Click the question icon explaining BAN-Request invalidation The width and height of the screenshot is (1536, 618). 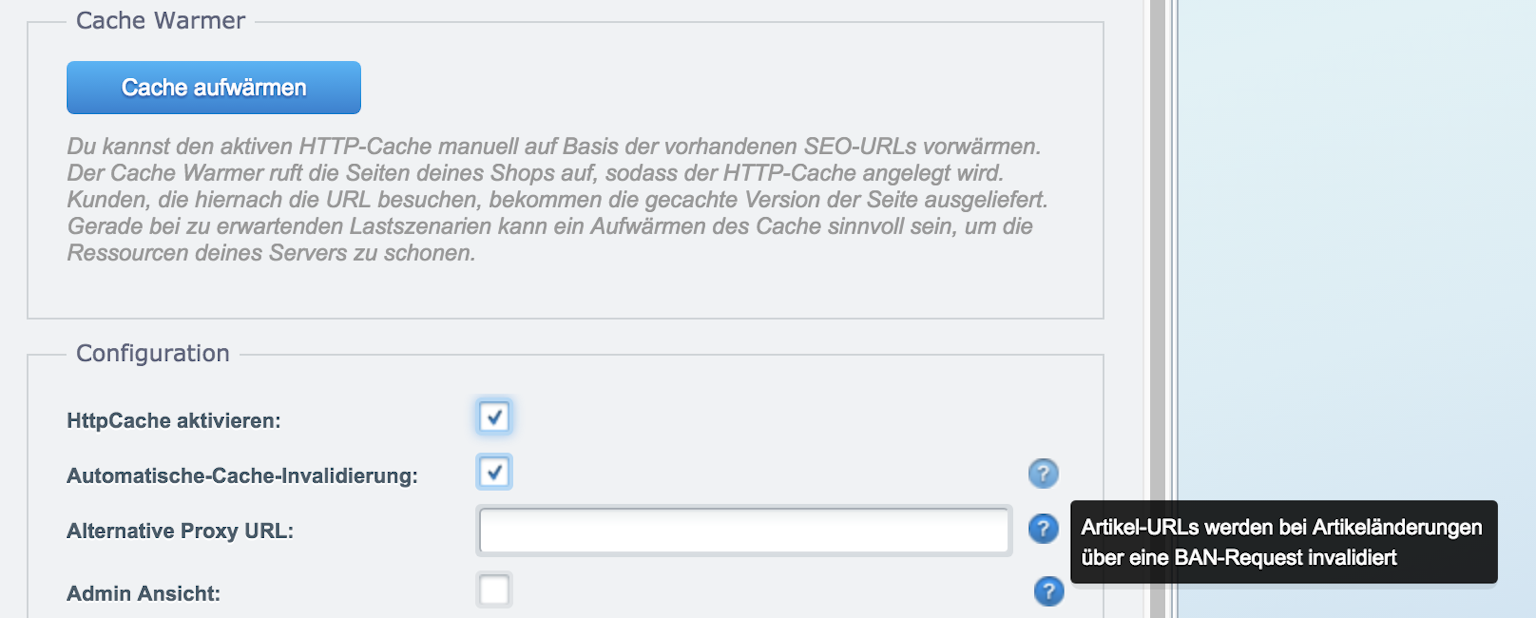[x=1043, y=473]
